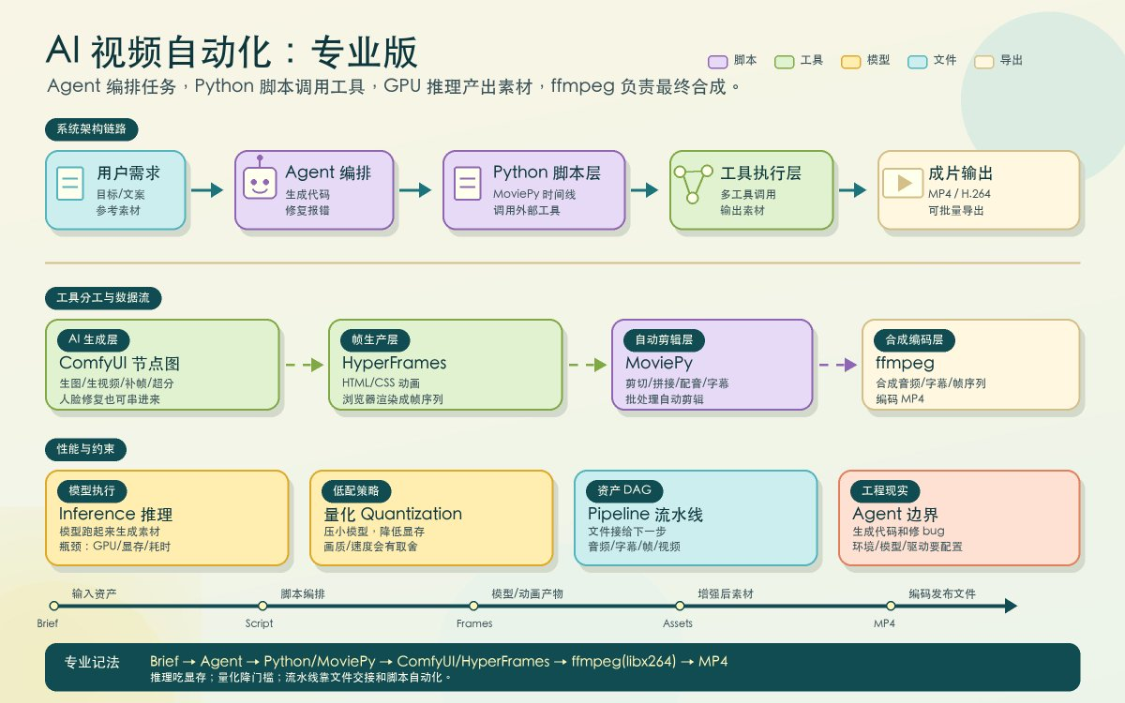
Task: Click the Frames timeline marker
Action: point(474,606)
